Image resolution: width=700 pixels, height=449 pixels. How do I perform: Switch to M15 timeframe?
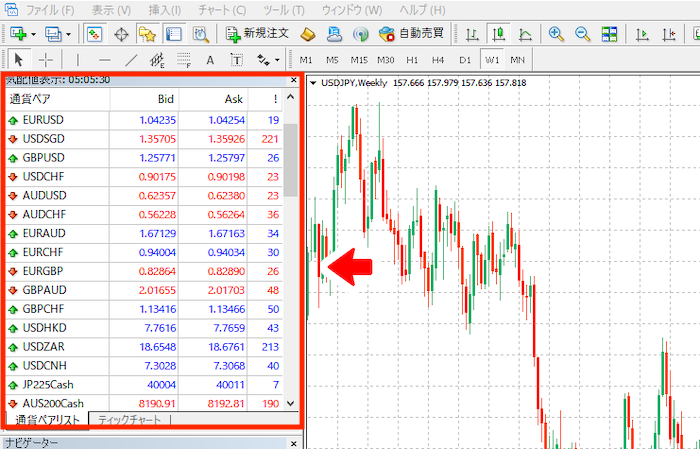(x=359, y=60)
